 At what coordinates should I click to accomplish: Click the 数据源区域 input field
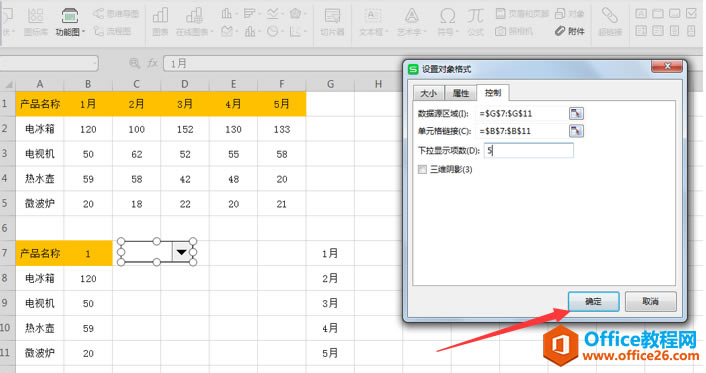[x=521, y=114]
